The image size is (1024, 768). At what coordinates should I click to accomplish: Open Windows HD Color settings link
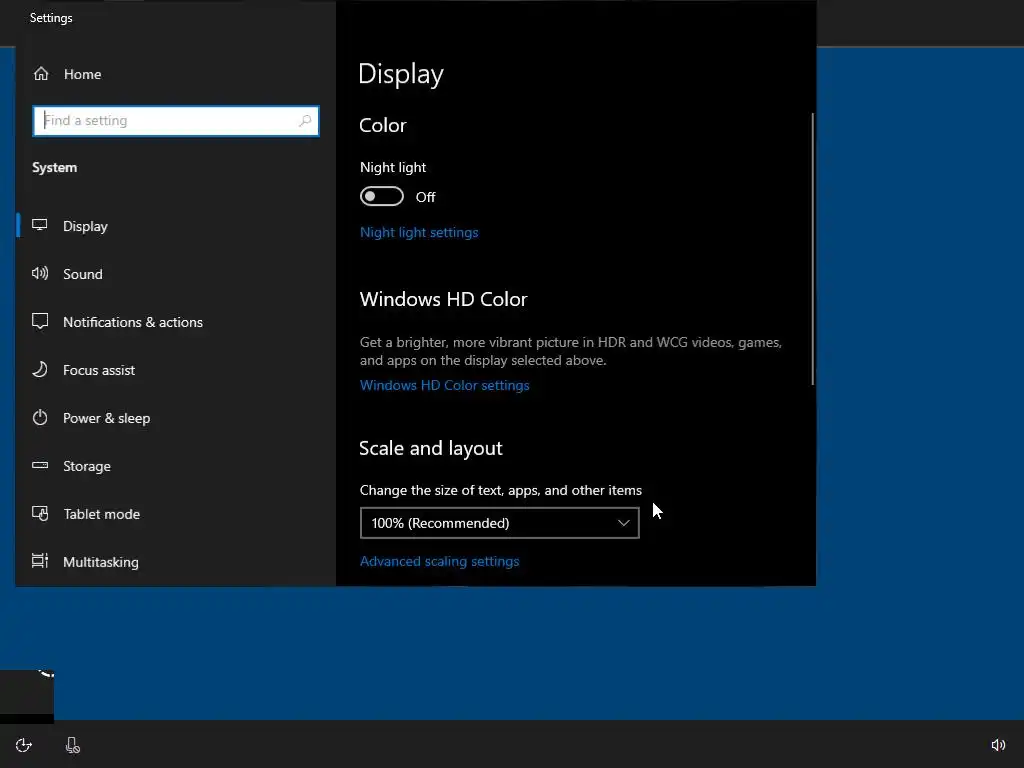[x=445, y=385]
